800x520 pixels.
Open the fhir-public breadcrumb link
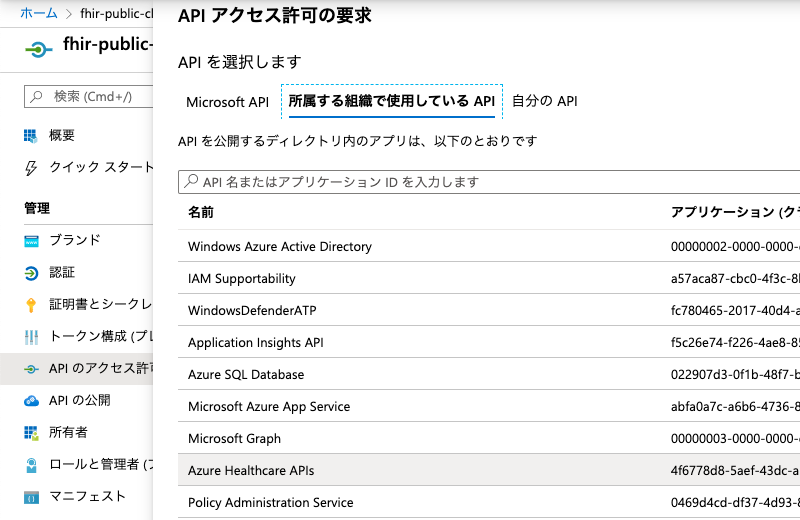click(117, 14)
